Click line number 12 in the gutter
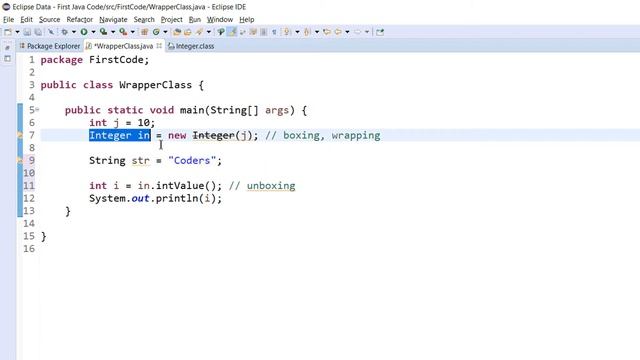 pyautogui.click(x=29, y=198)
